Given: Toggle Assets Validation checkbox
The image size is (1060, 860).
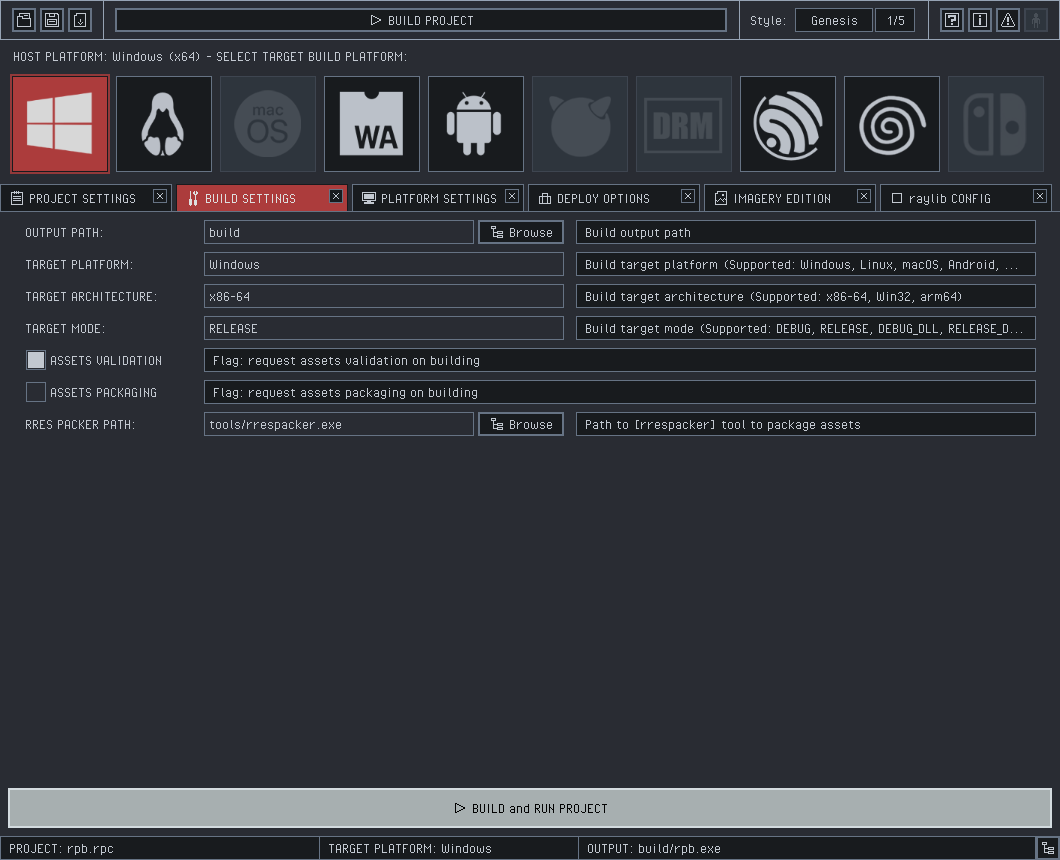Looking at the screenshot, I should coord(36,360).
